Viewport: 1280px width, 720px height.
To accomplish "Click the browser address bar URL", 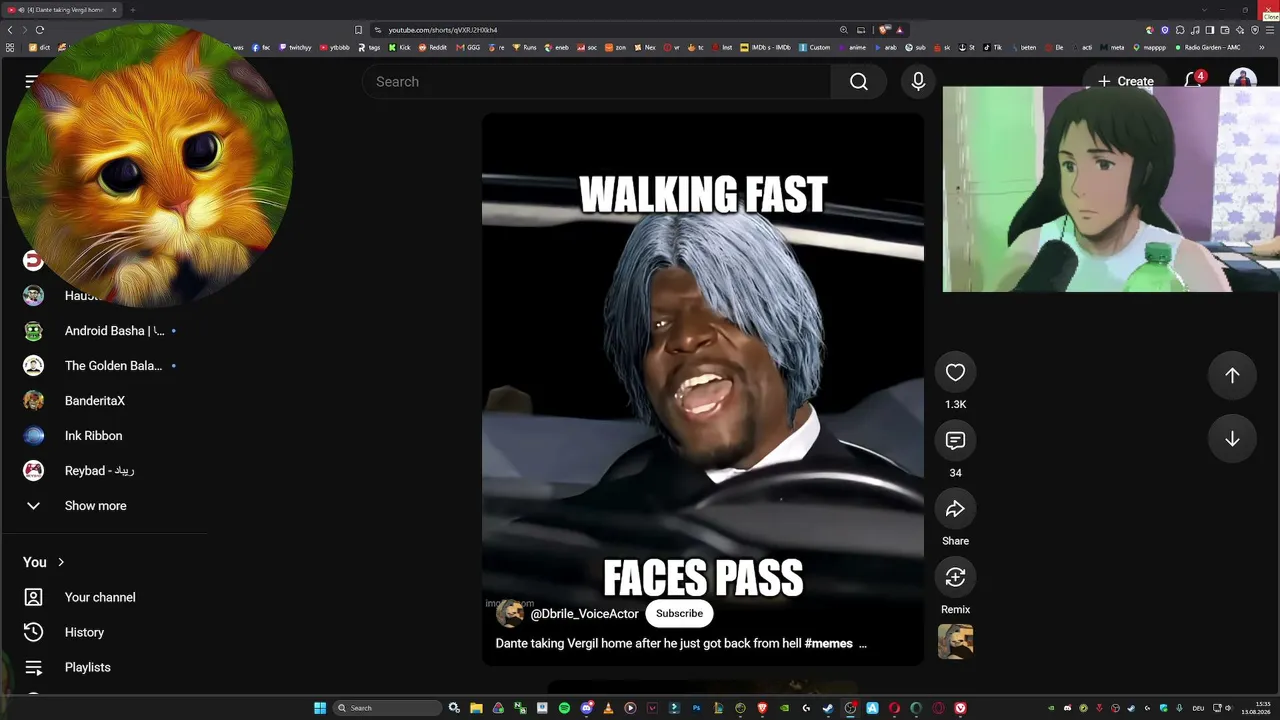I will coord(443,30).
